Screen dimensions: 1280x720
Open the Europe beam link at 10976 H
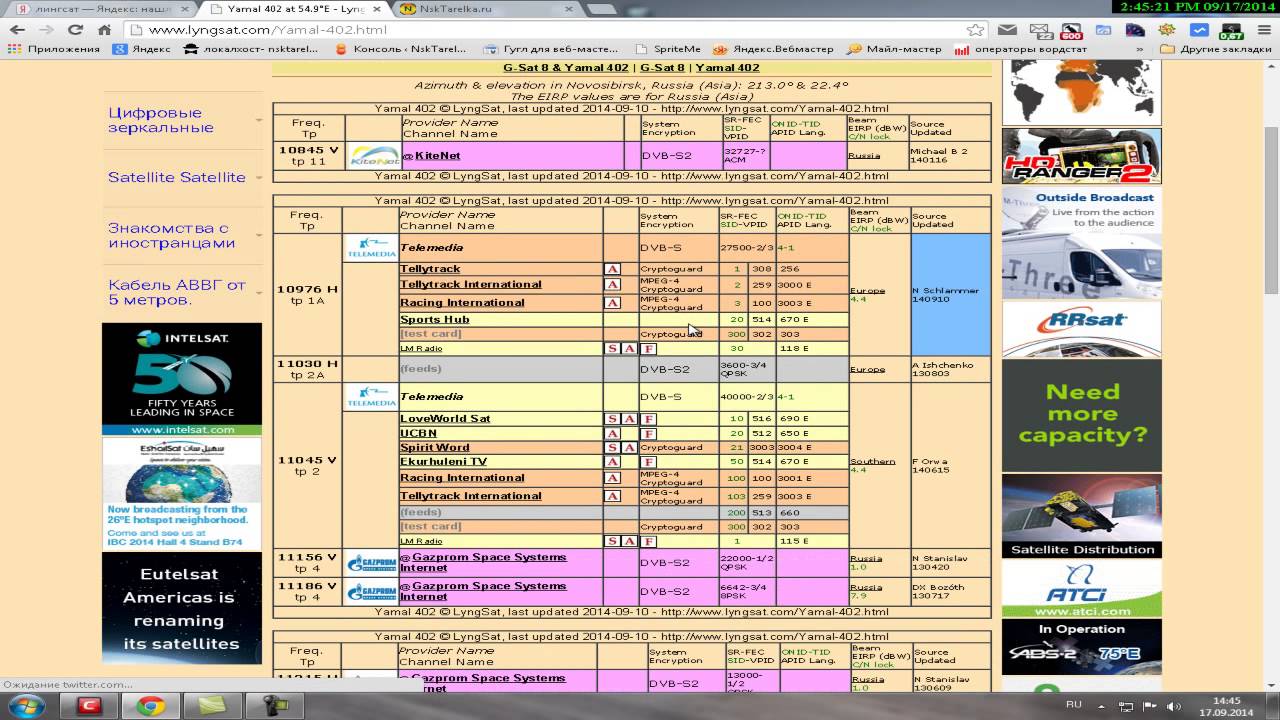click(x=867, y=291)
